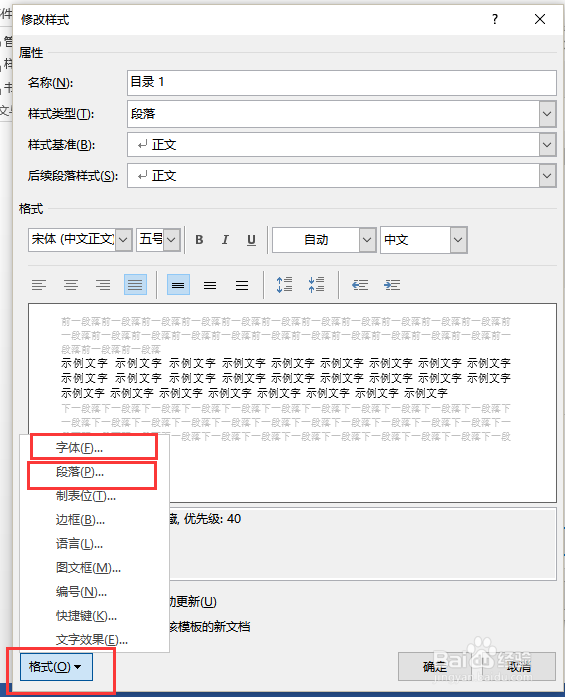
Task: Set double line spacing
Action: click(x=242, y=284)
